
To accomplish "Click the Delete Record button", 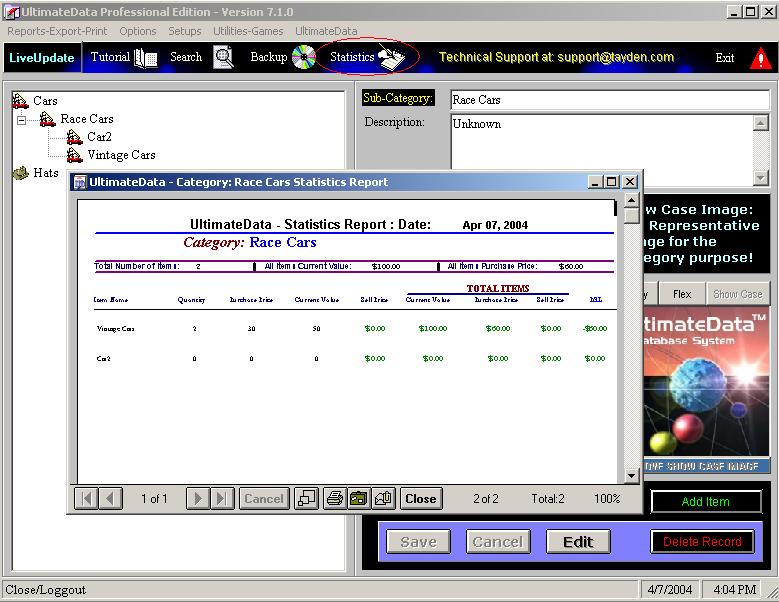I will point(702,542).
